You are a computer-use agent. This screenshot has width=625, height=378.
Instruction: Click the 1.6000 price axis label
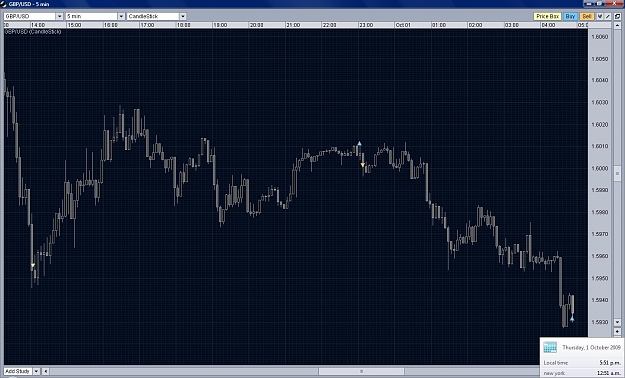[x=600, y=168]
